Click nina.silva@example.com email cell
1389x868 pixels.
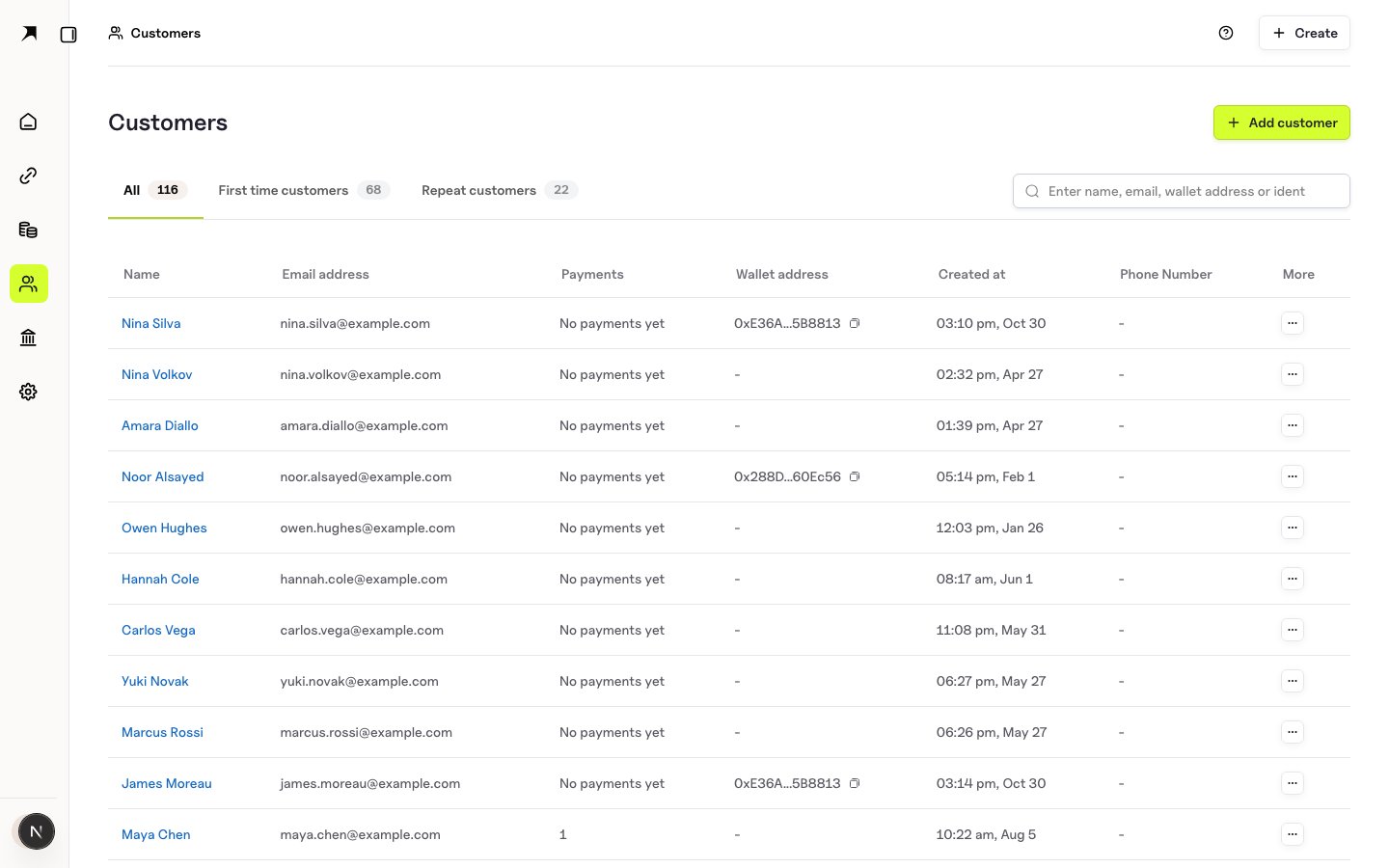[x=355, y=323]
